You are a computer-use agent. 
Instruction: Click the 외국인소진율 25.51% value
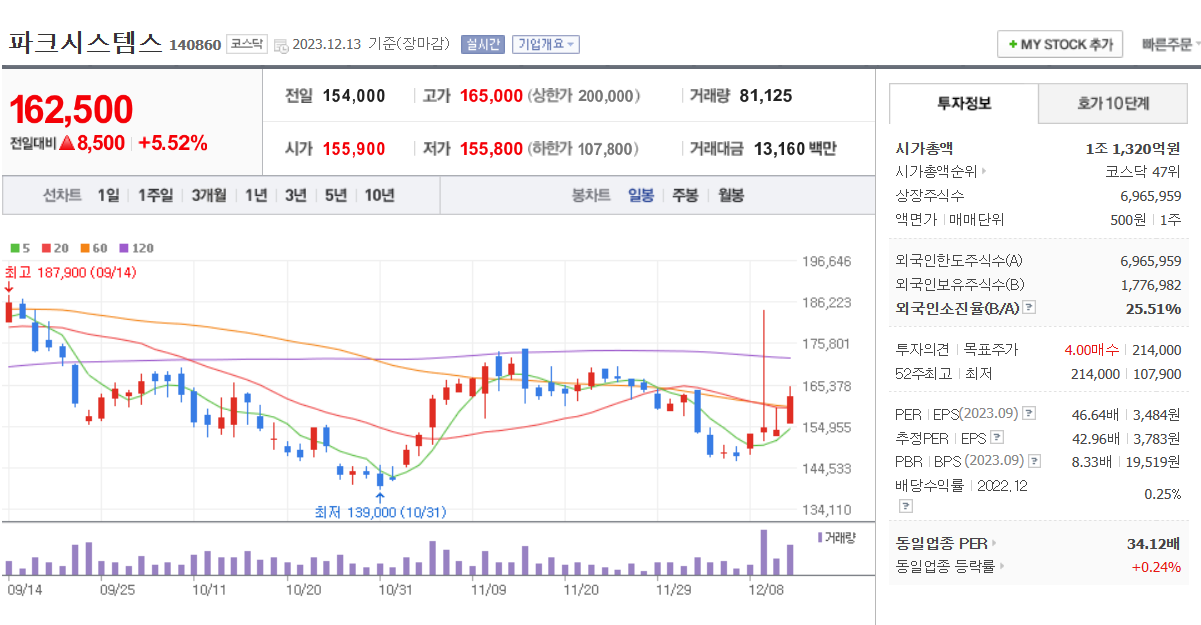coord(1153,309)
